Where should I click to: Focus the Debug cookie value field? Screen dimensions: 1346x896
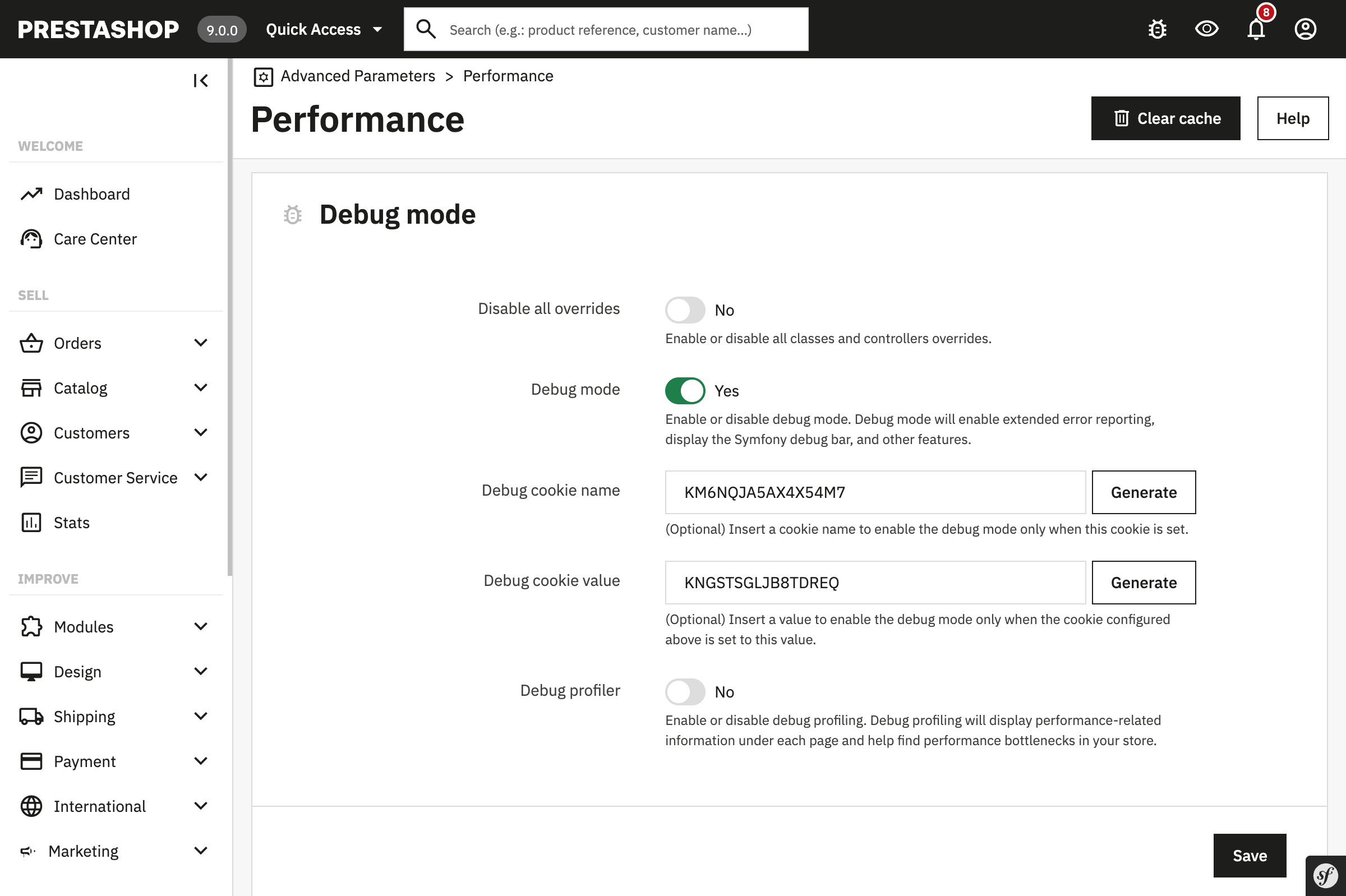[875, 582]
